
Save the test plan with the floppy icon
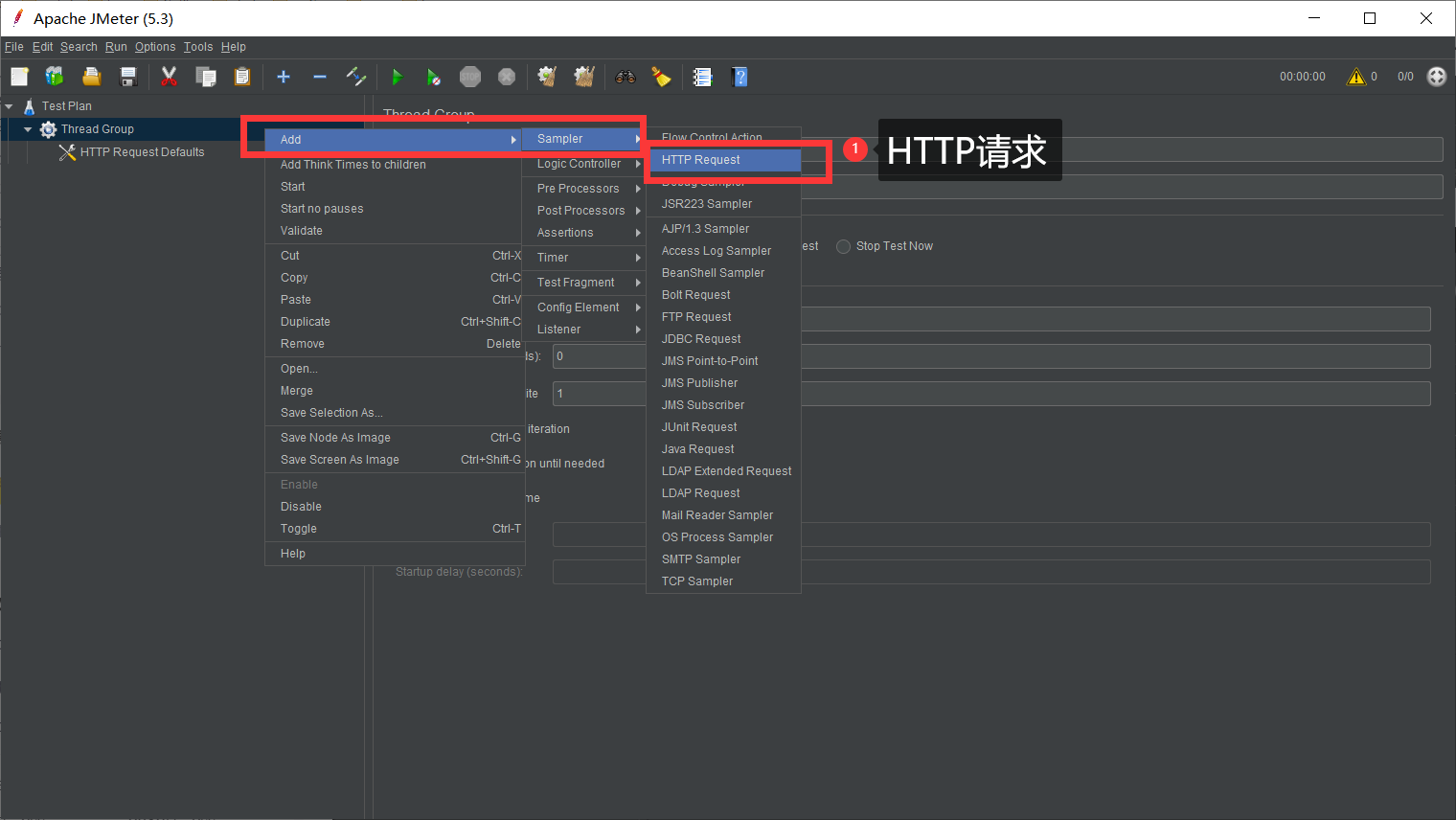pyautogui.click(x=128, y=77)
